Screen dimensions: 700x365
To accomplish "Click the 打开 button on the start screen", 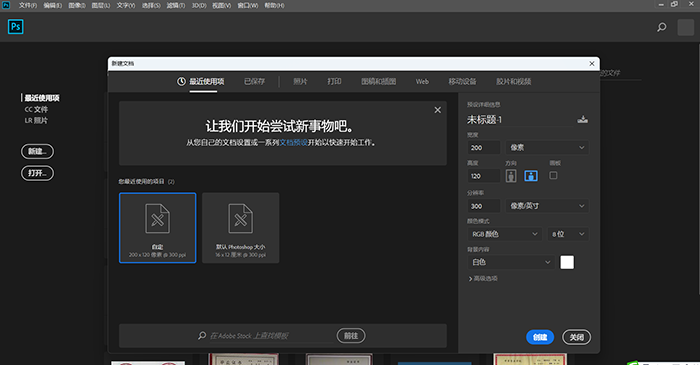I will coord(38,173).
